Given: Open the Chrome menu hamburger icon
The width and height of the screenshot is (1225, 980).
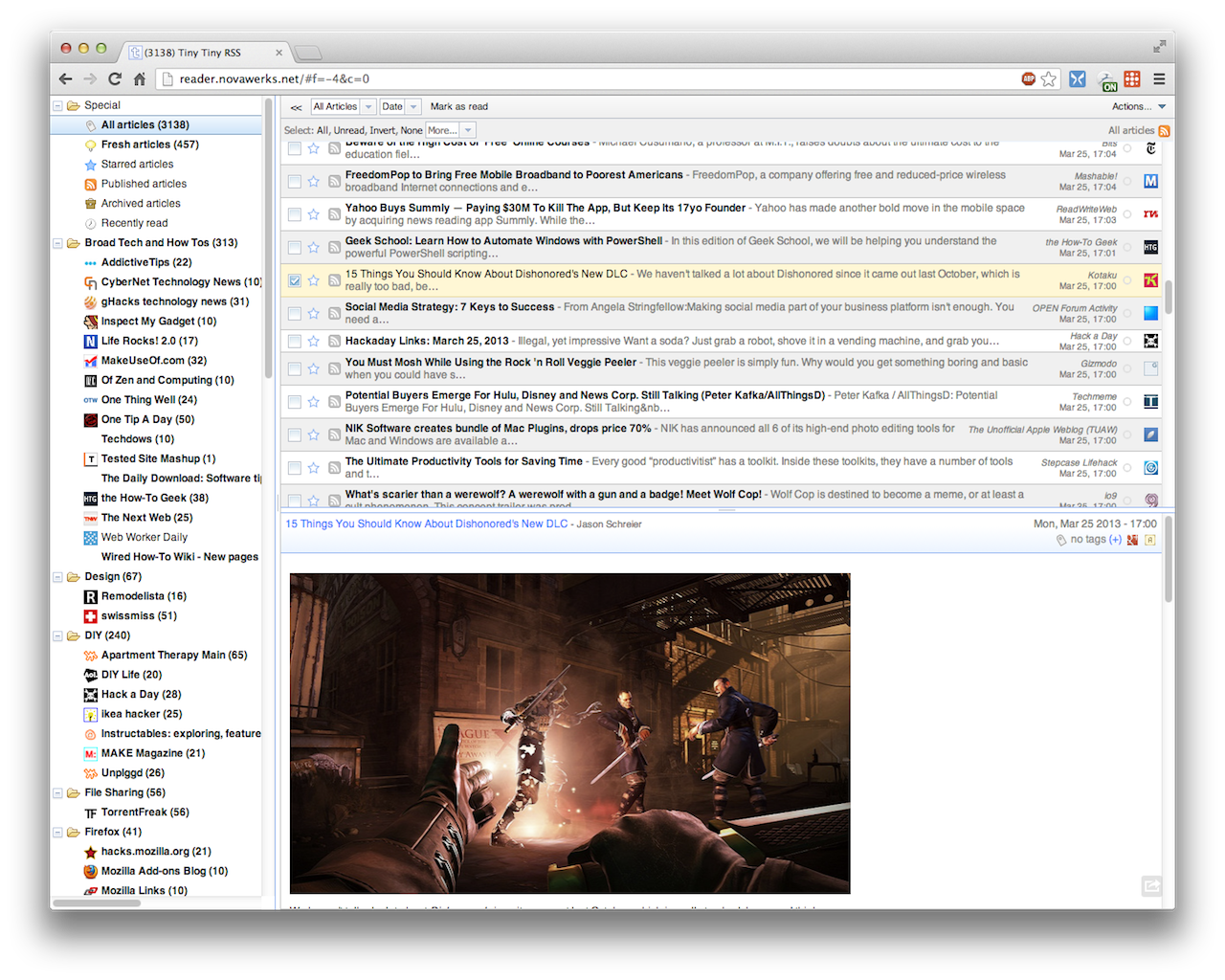Looking at the screenshot, I should pyautogui.click(x=1159, y=79).
